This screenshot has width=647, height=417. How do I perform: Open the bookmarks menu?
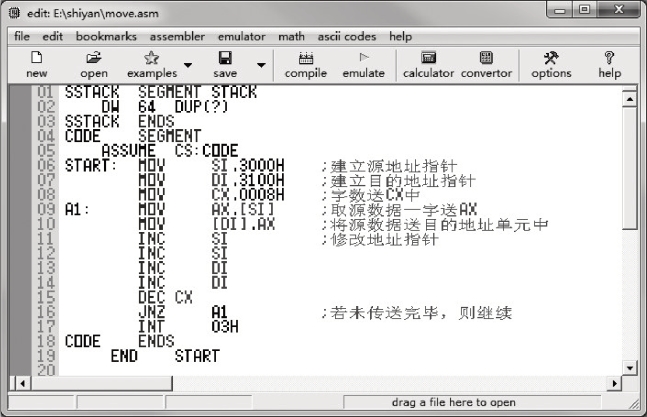(x=106, y=36)
